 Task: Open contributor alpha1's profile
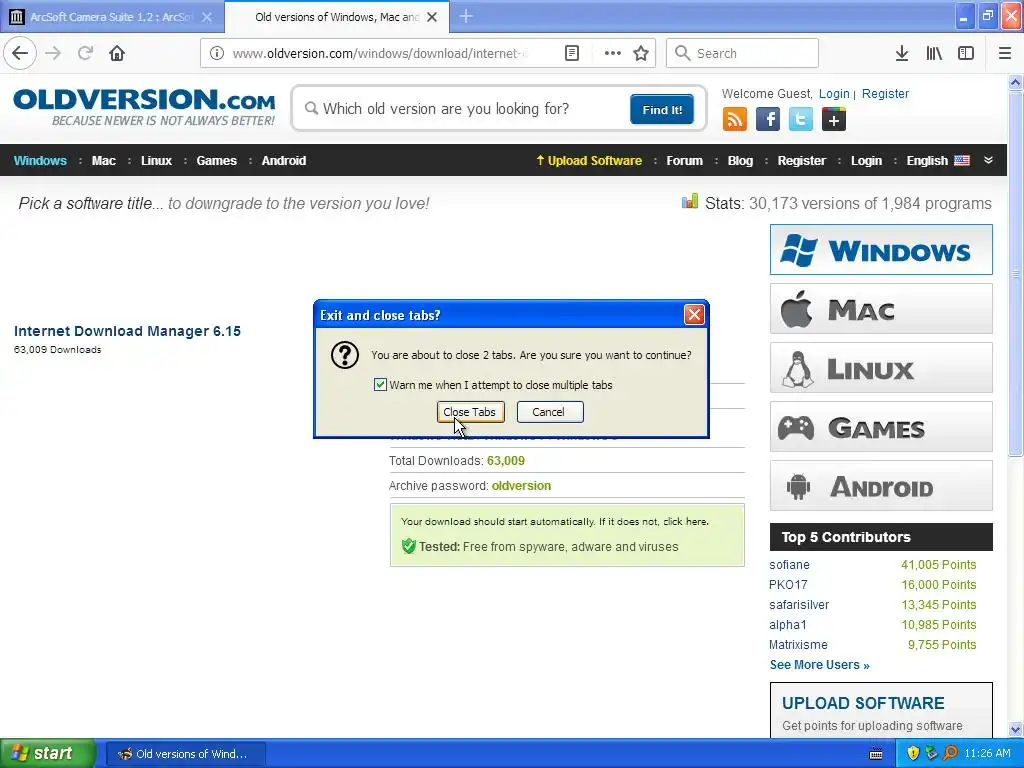pyautogui.click(x=788, y=625)
